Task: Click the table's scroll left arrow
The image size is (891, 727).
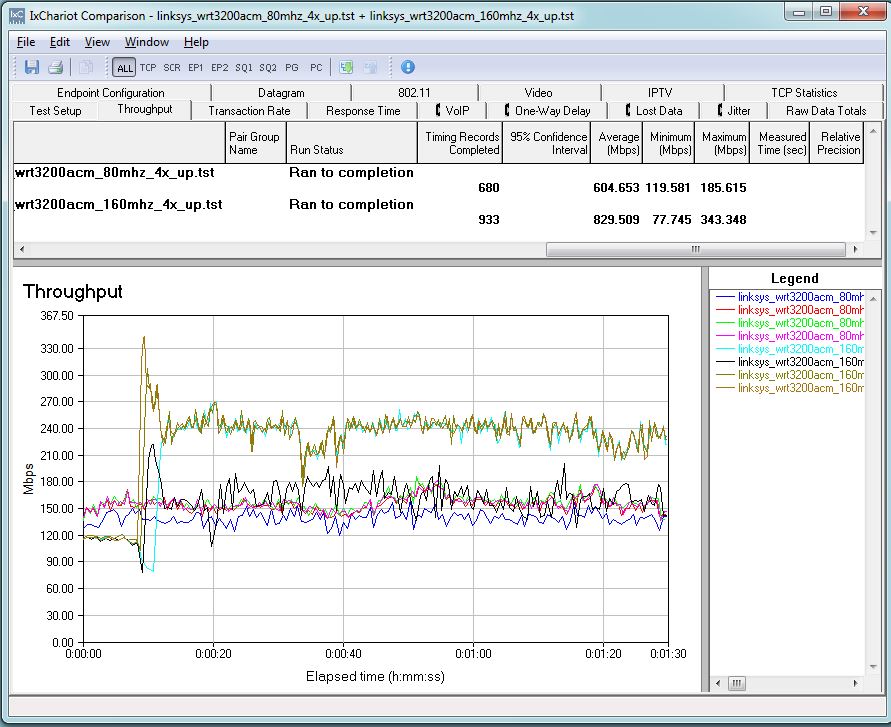Action: coord(22,249)
